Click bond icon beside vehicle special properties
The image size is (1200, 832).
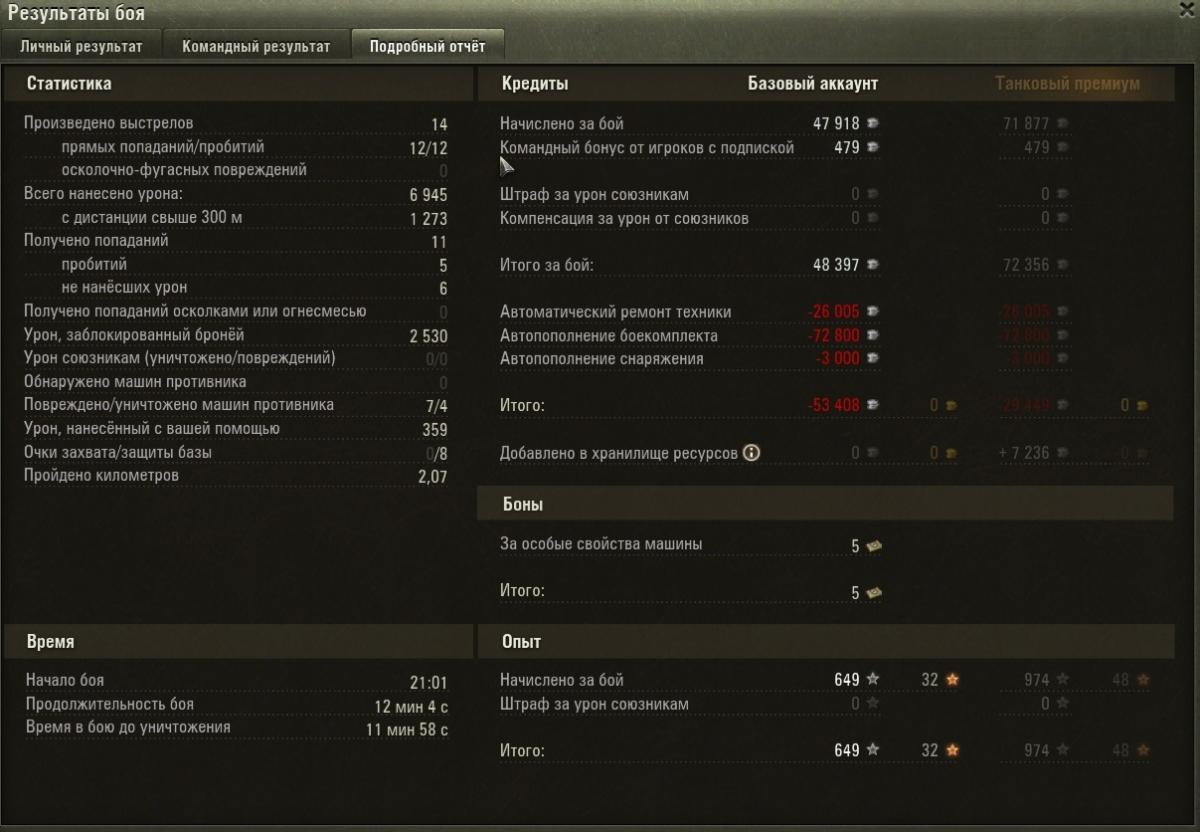[x=874, y=546]
